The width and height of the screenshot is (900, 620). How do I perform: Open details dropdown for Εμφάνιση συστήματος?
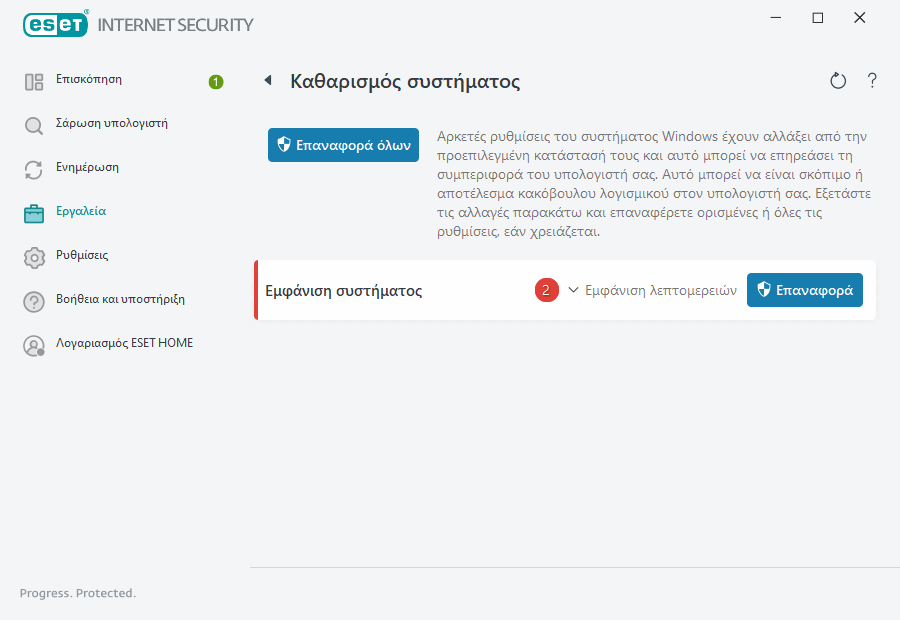point(651,290)
